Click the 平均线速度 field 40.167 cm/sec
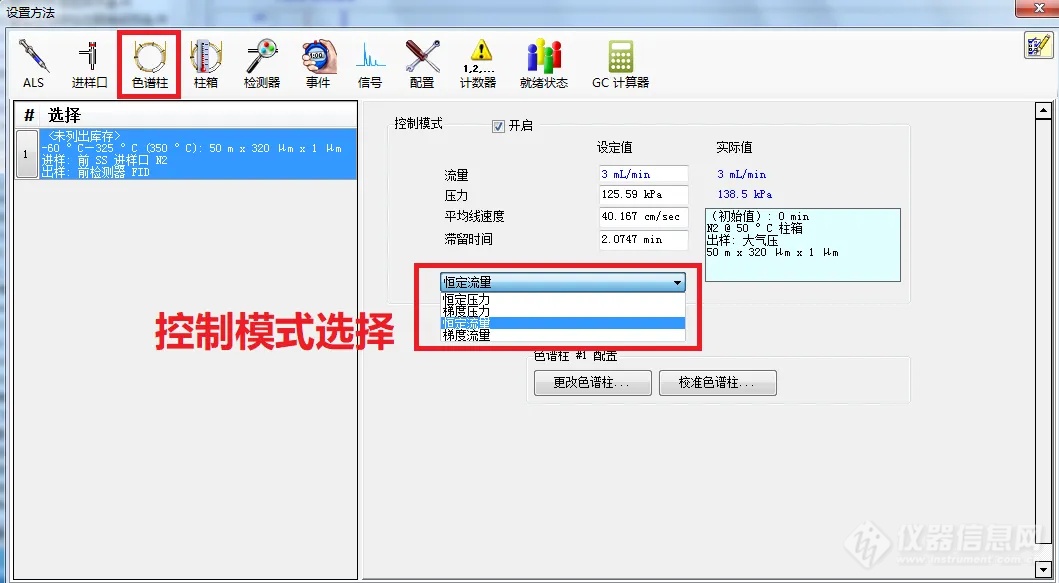The width and height of the screenshot is (1059, 583). pyautogui.click(x=643, y=217)
